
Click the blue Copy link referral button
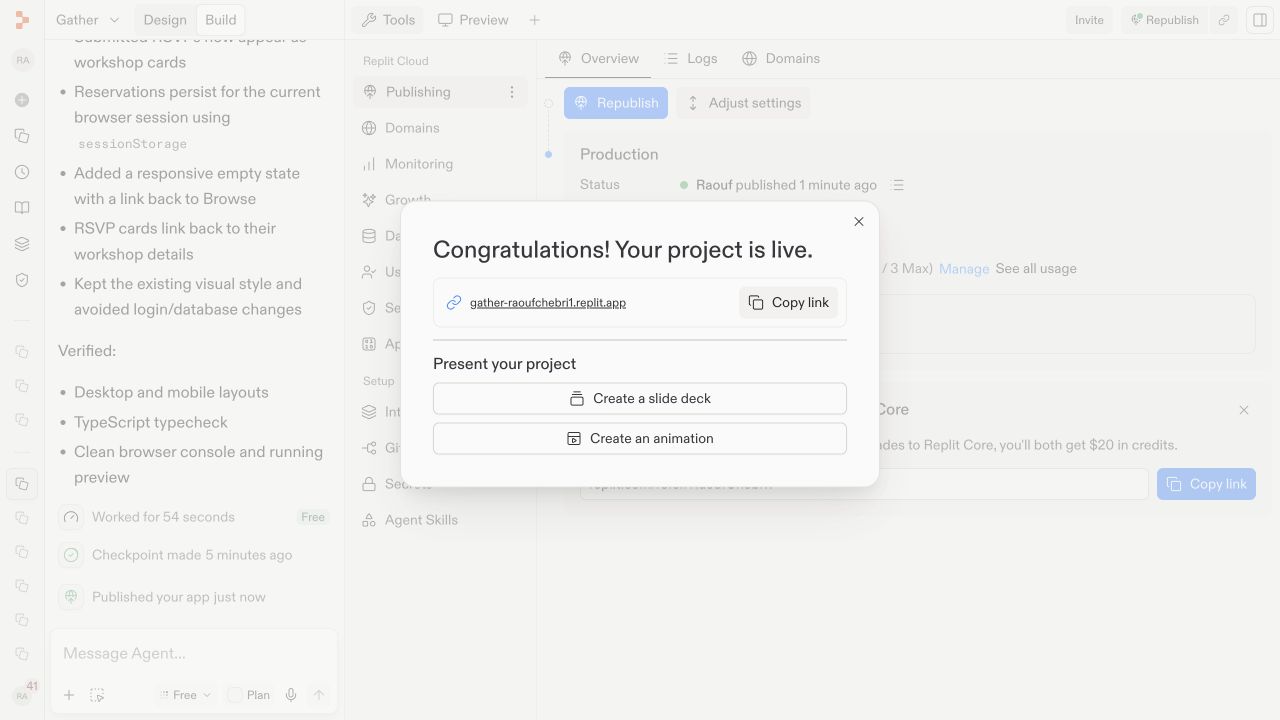pos(1206,484)
